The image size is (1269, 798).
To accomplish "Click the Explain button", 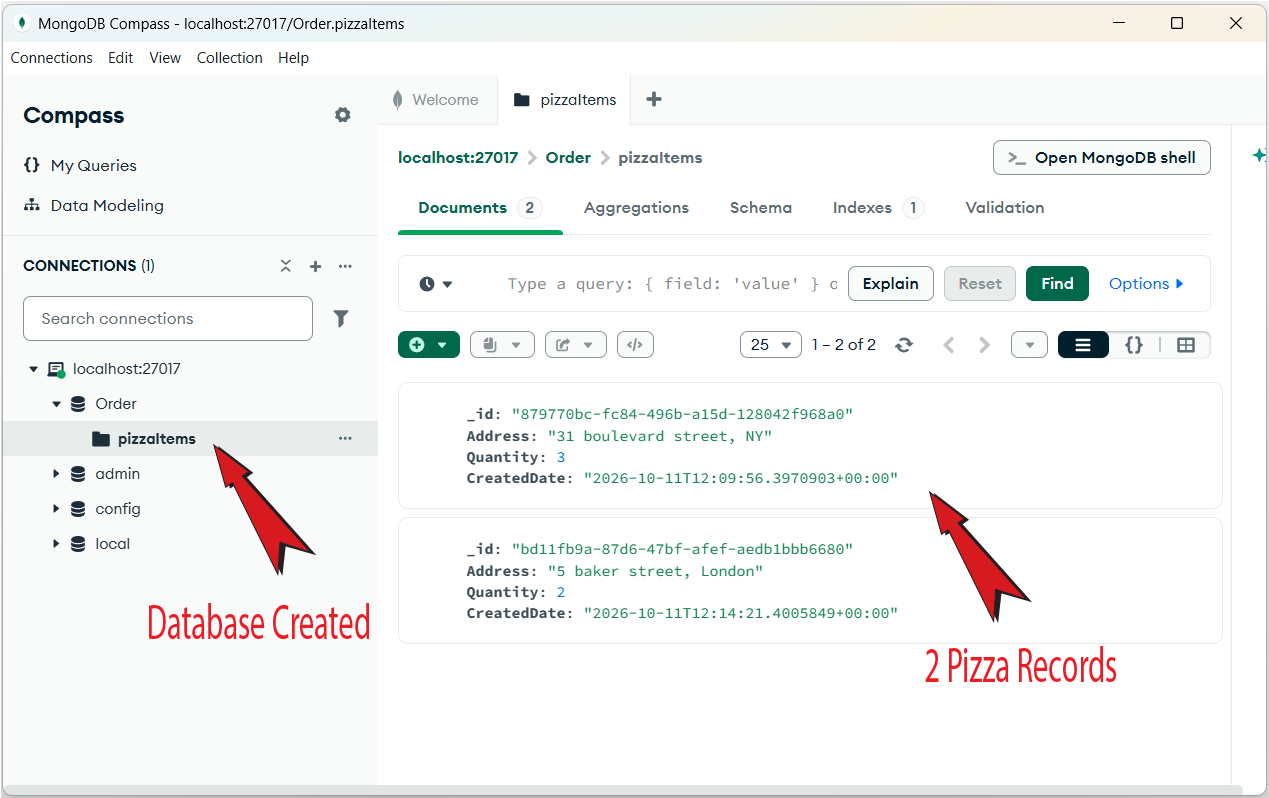I will [x=891, y=284].
